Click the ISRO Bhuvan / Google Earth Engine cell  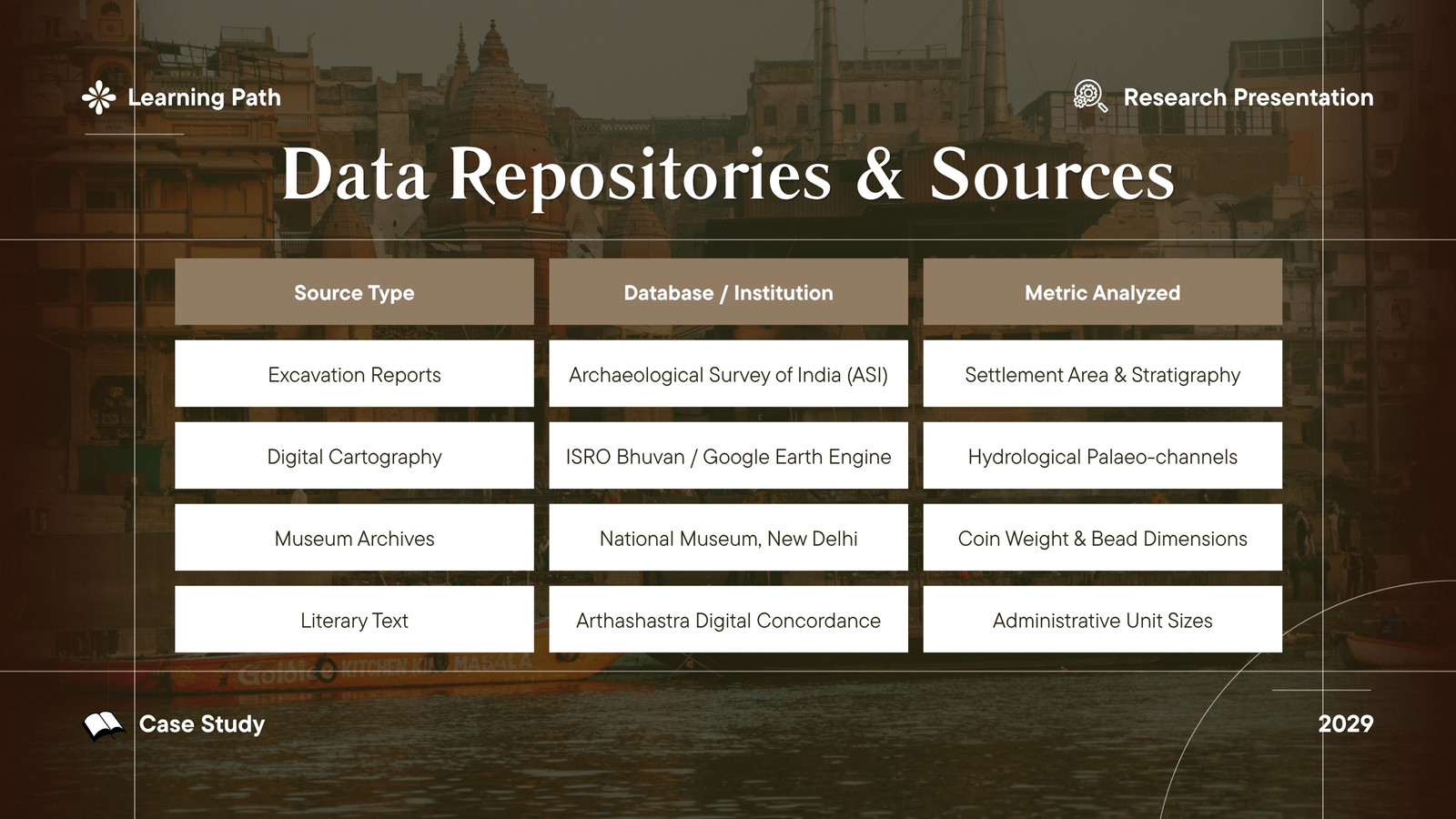(x=728, y=456)
